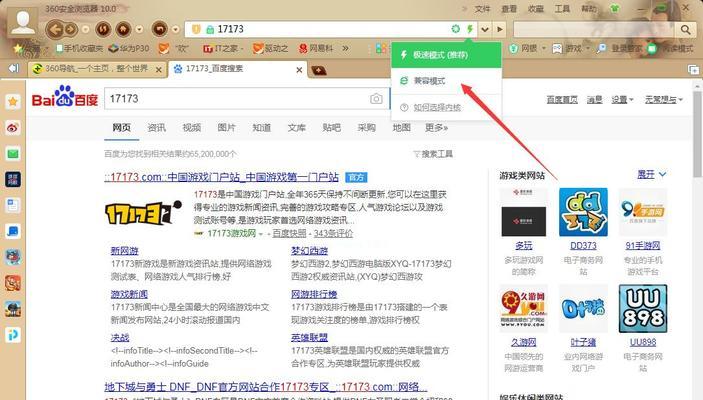Image resolution: width=703 pixels, height=400 pixels.
Task: Select 兼容模式 in the kernel menu
Action: click(446, 81)
